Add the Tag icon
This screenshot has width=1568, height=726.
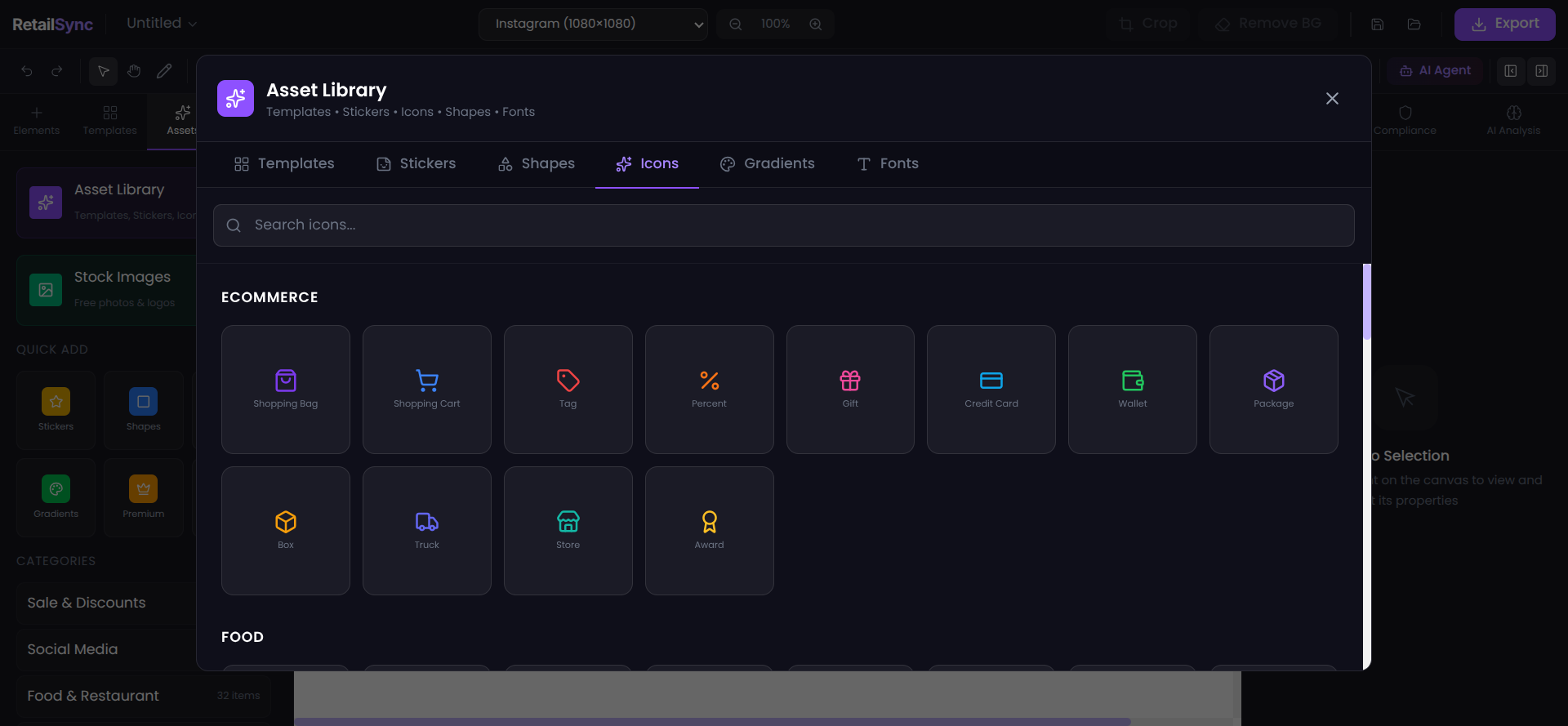tap(568, 390)
